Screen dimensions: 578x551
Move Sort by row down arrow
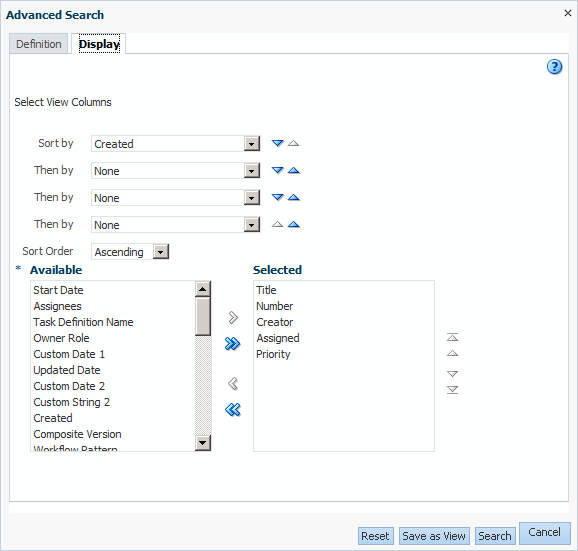tap(277, 143)
